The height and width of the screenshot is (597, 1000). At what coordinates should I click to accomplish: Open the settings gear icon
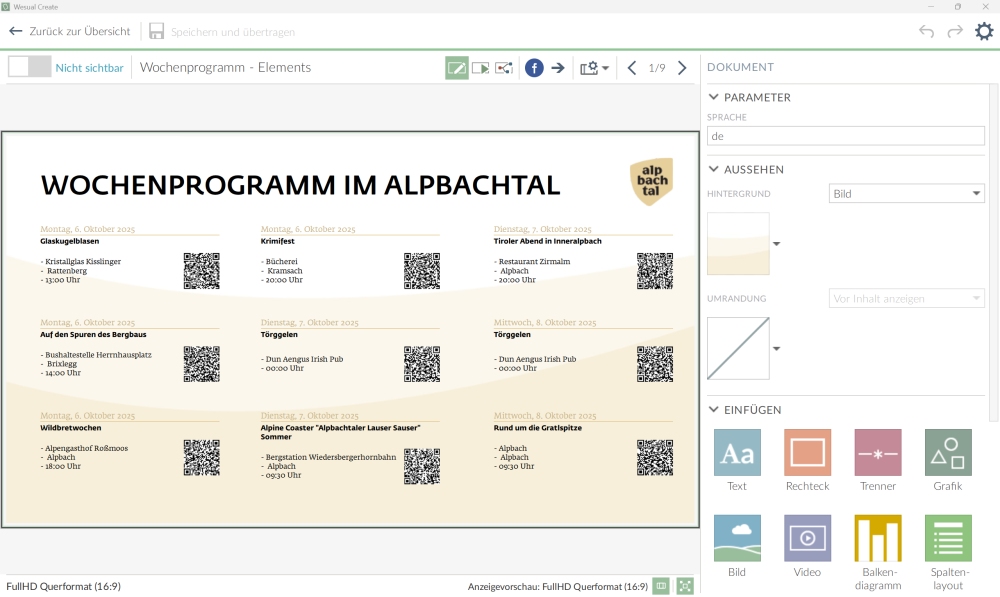(x=984, y=31)
